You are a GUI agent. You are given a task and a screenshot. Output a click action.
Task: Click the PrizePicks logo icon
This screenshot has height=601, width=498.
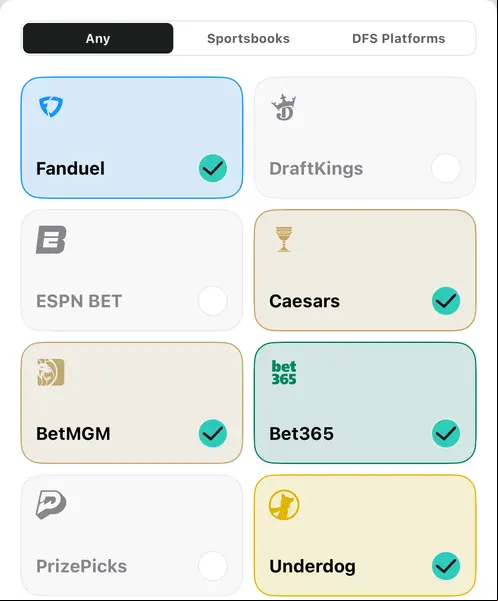(x=51, y=505)
